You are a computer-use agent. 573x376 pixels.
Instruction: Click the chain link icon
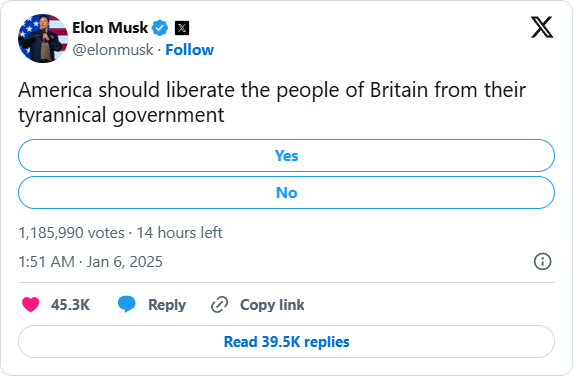click(220, 305)
